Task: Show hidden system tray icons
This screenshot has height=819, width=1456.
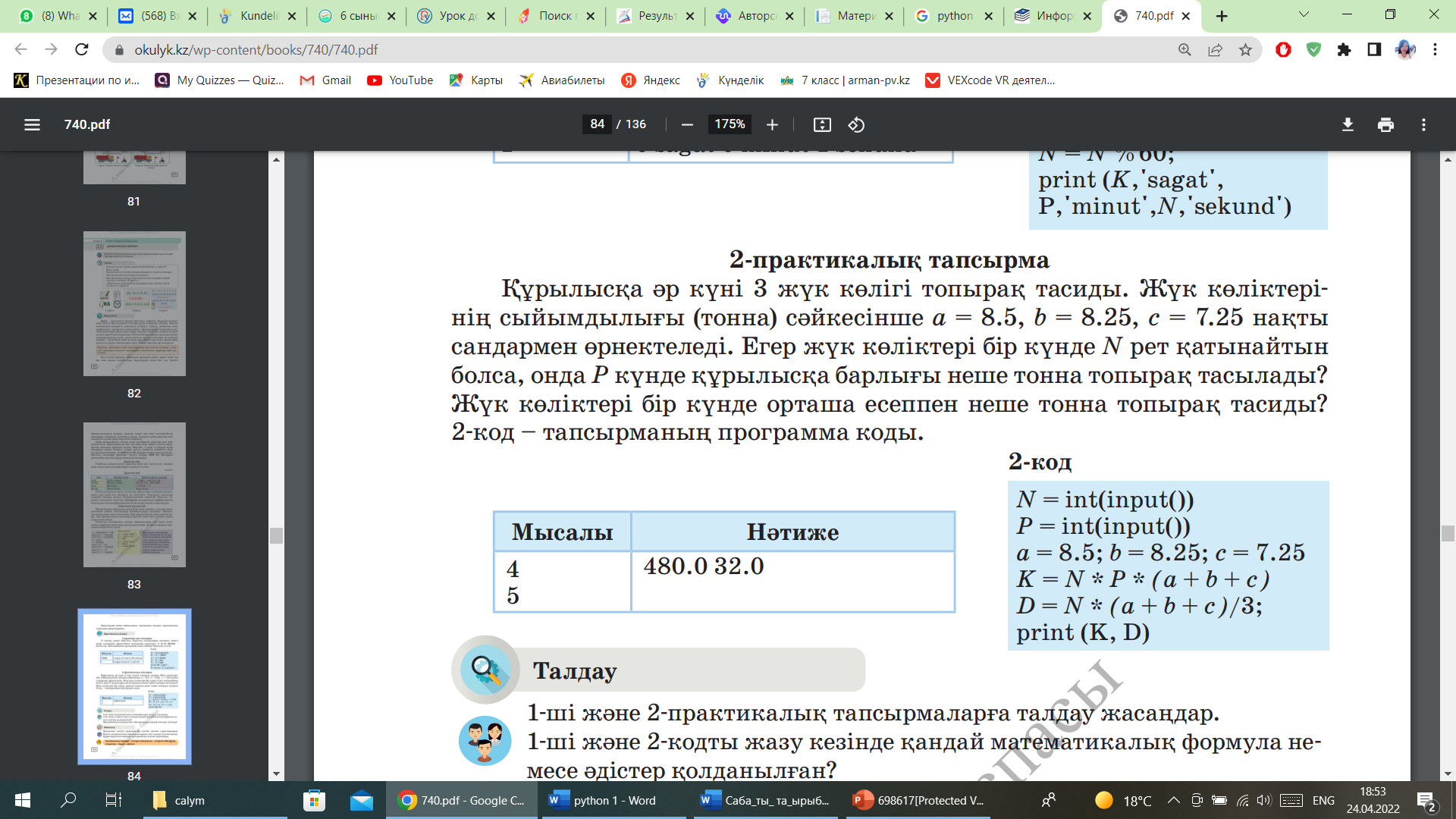Action: tap(1173, 800)
